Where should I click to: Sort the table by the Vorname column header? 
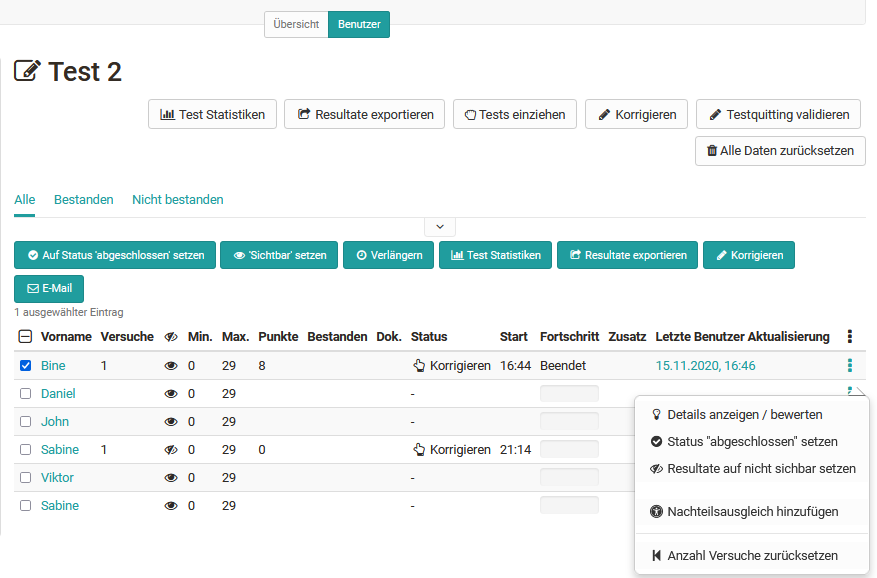pos(66,337)
